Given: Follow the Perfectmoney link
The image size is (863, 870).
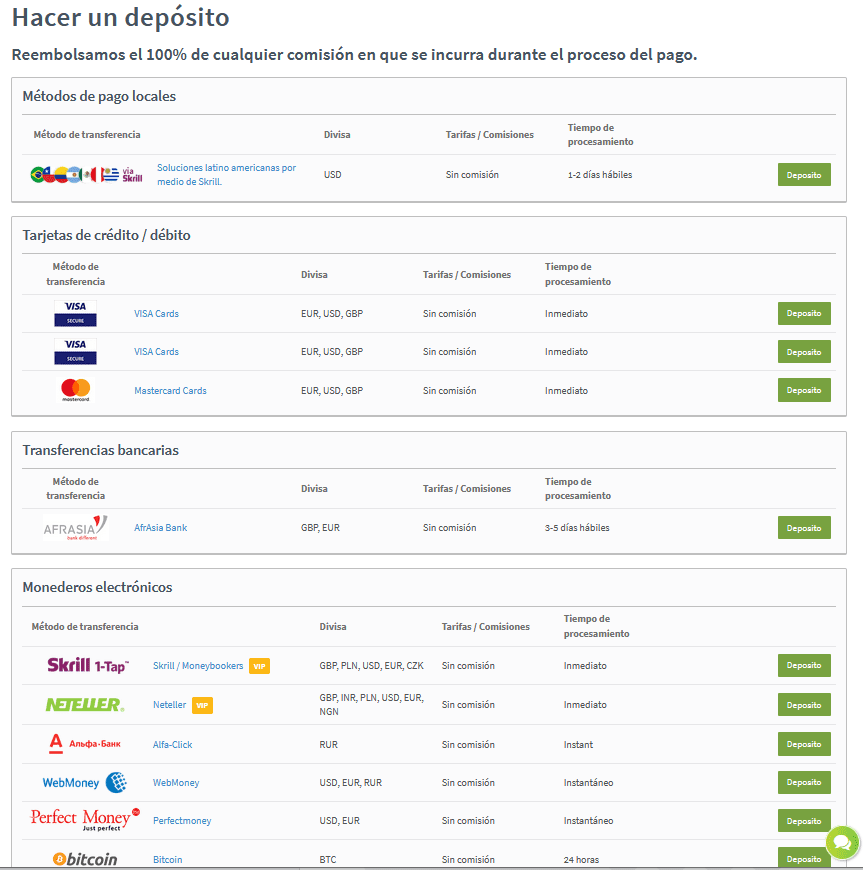Looking at the screenshot, I should pyautogui.click(x=182, y=821).
